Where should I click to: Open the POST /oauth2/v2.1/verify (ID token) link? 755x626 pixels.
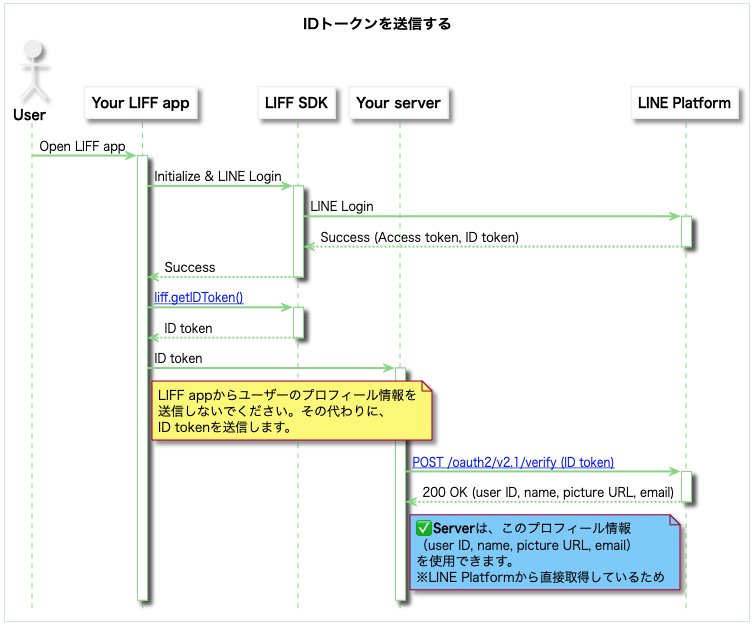513,462
